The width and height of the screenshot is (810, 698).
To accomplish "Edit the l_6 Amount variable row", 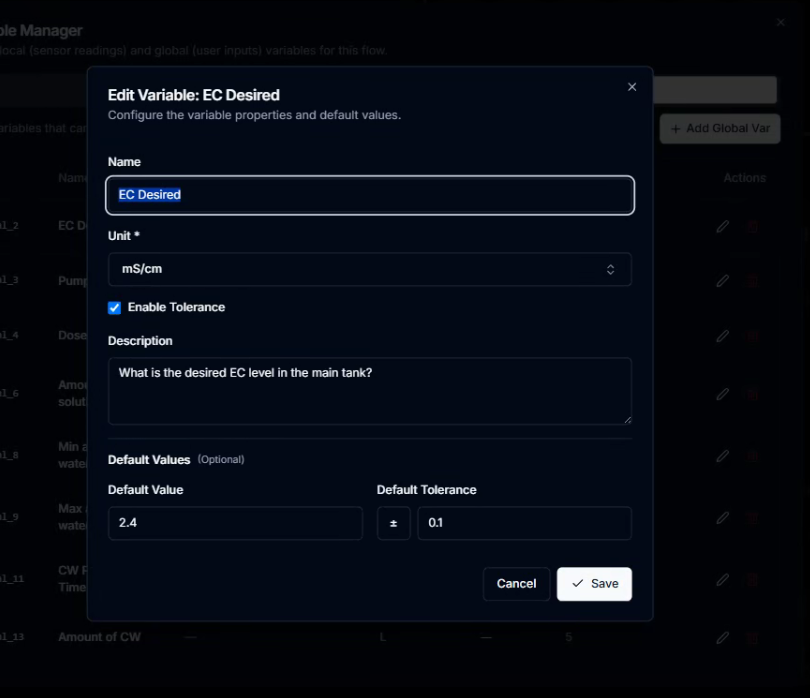I will (723, 394).
